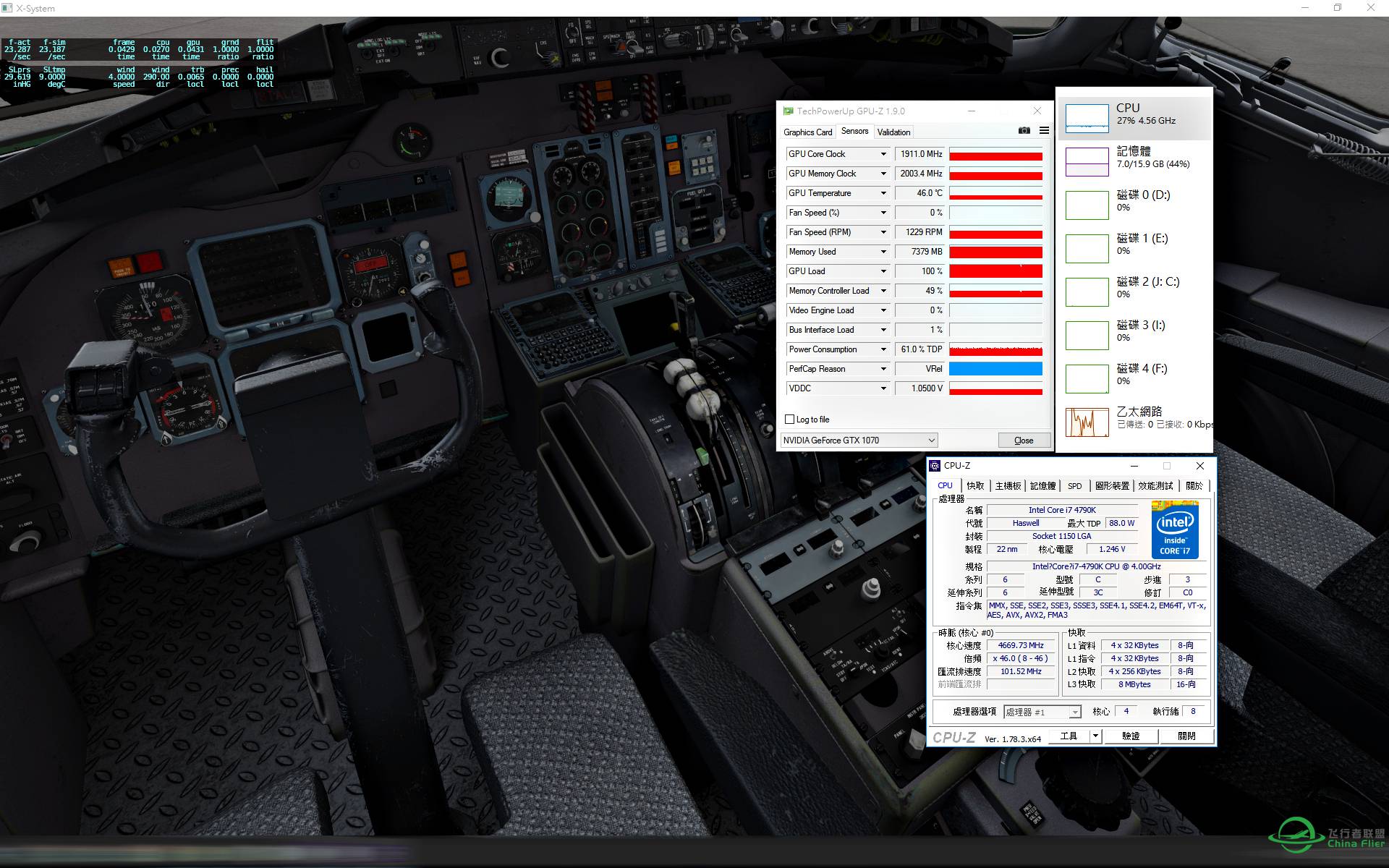Viewport: 1389px width, 868px height.
Task: Click the CPU-Z app icon in title bar
Action: point(935,466)
